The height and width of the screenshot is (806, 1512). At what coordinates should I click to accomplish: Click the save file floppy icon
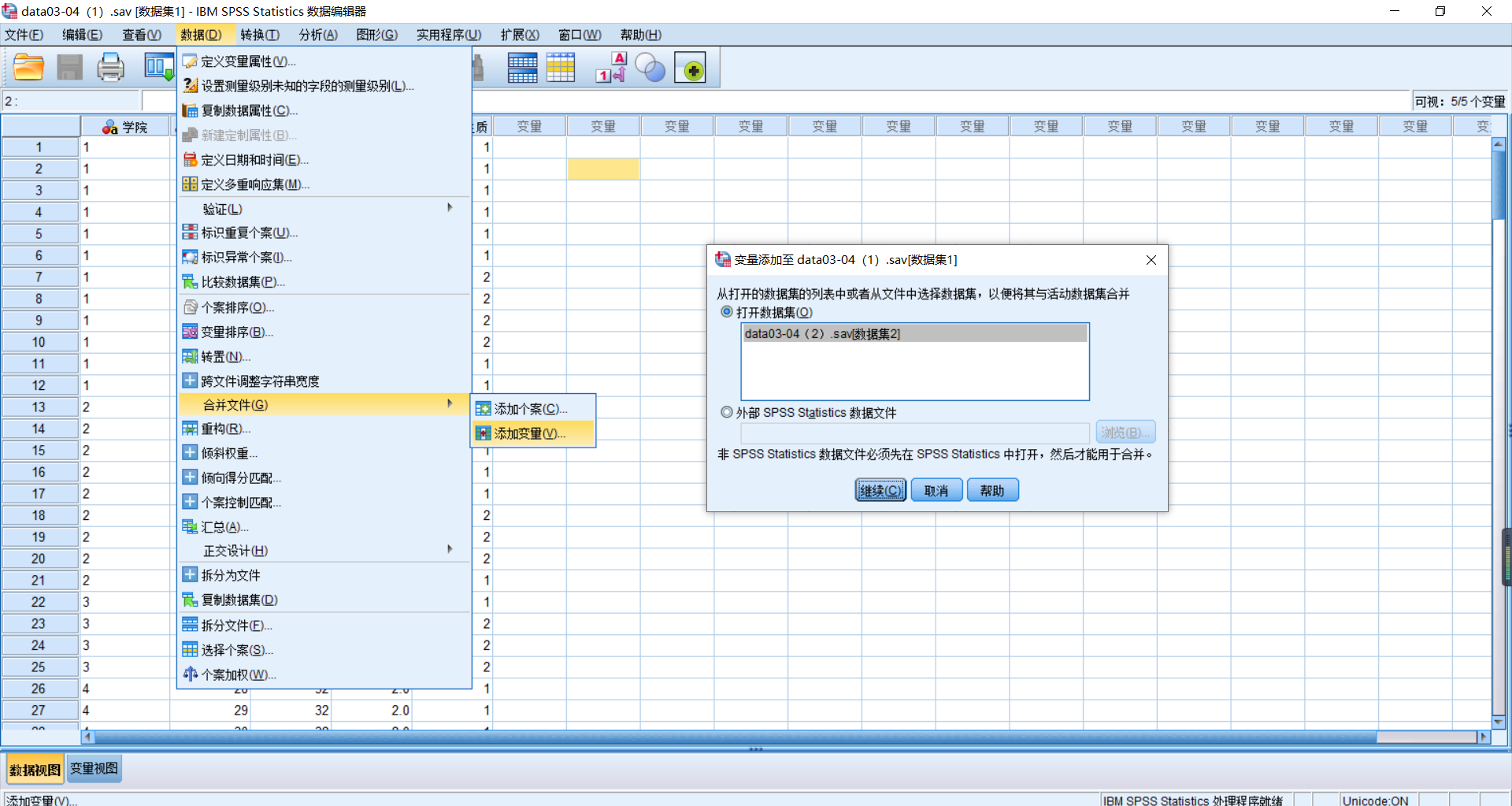69,68
